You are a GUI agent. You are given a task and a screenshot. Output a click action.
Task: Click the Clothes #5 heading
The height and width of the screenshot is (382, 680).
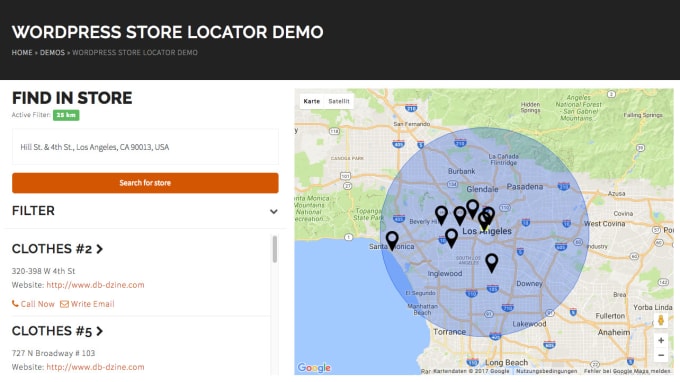click(52, 331)
